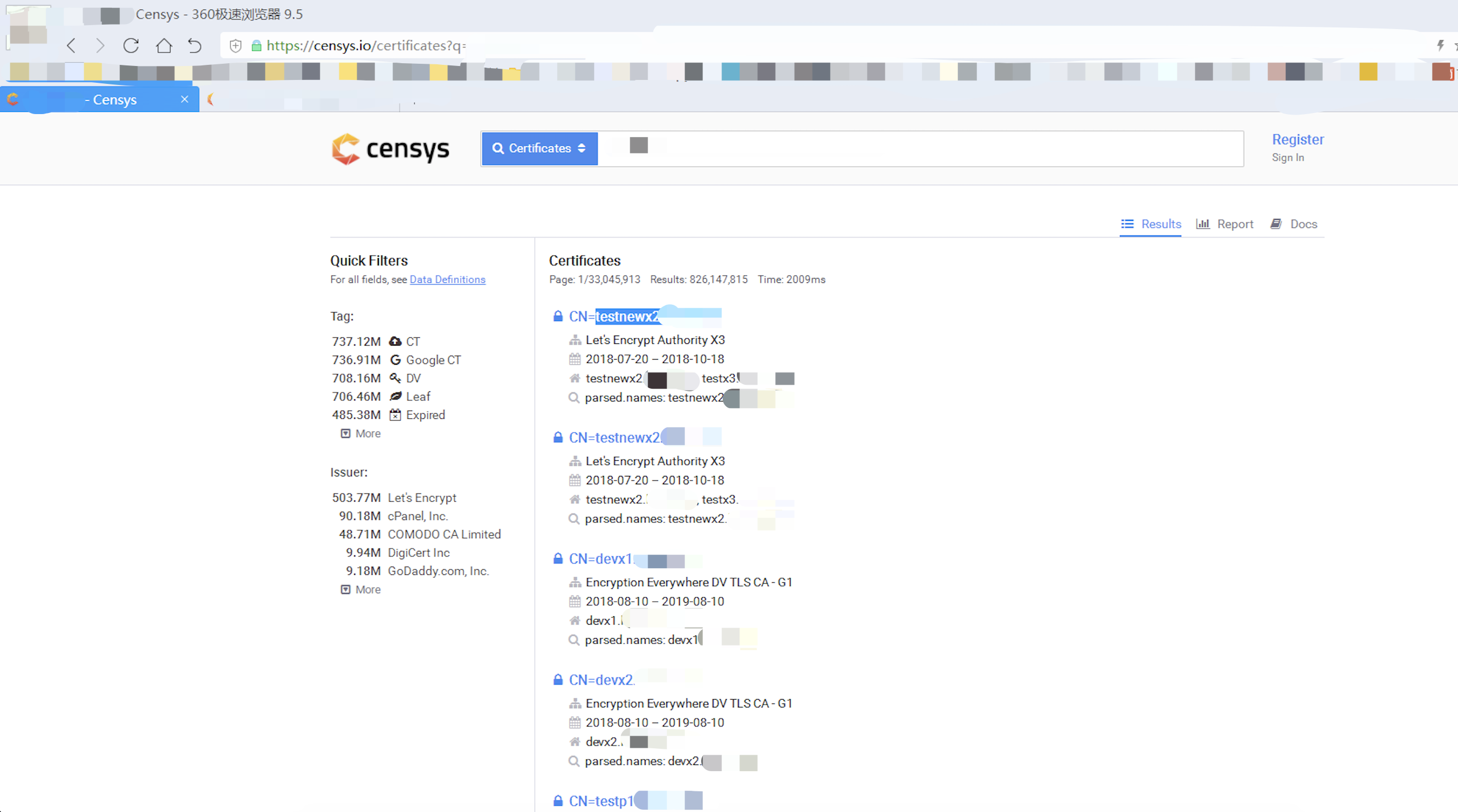The width and height of the screenshot is (1458, 812).
Task: Click the Results list icon
Action: [x=1127, y=224]
